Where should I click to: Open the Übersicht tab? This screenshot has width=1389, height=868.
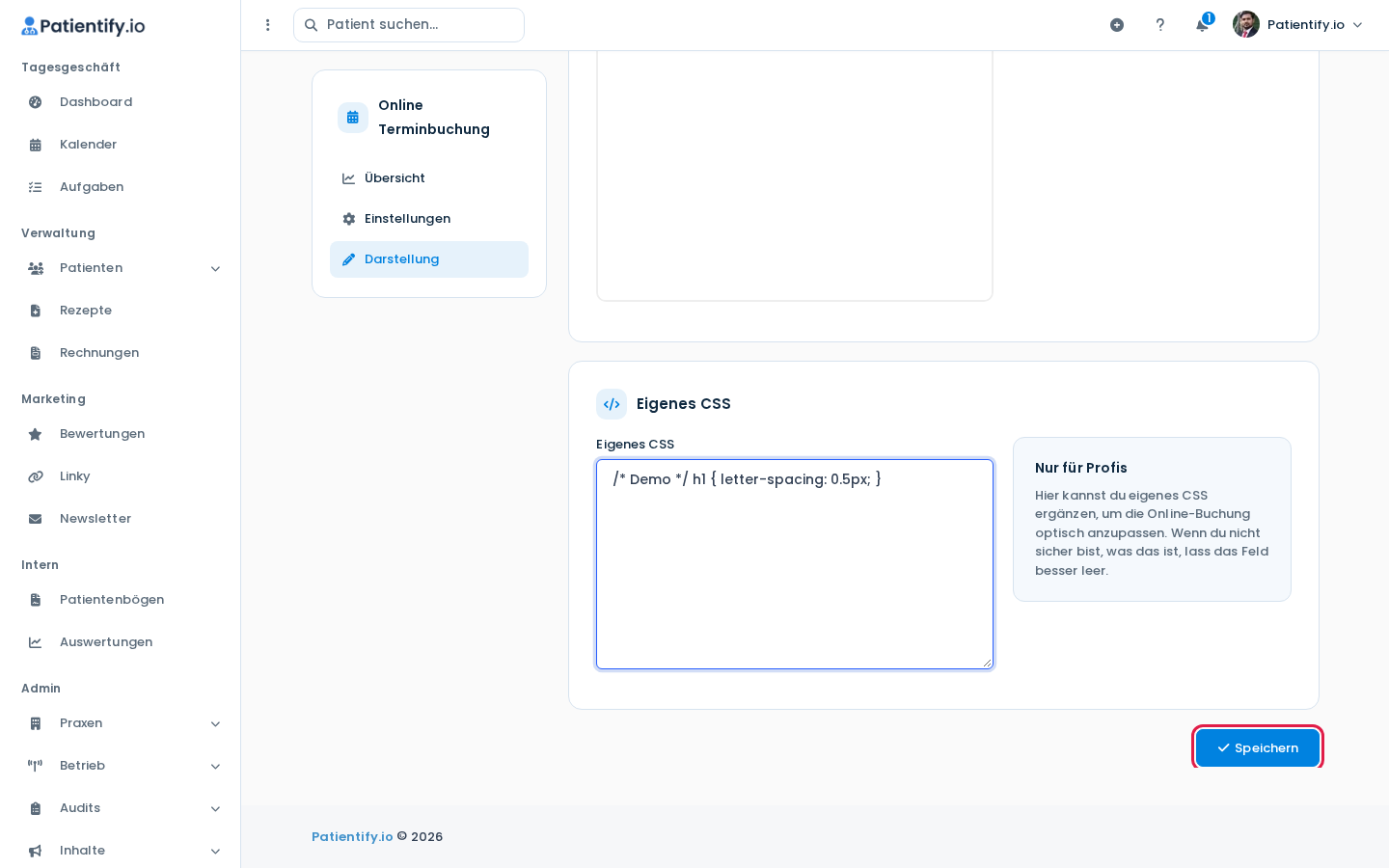tap(429, 178)
